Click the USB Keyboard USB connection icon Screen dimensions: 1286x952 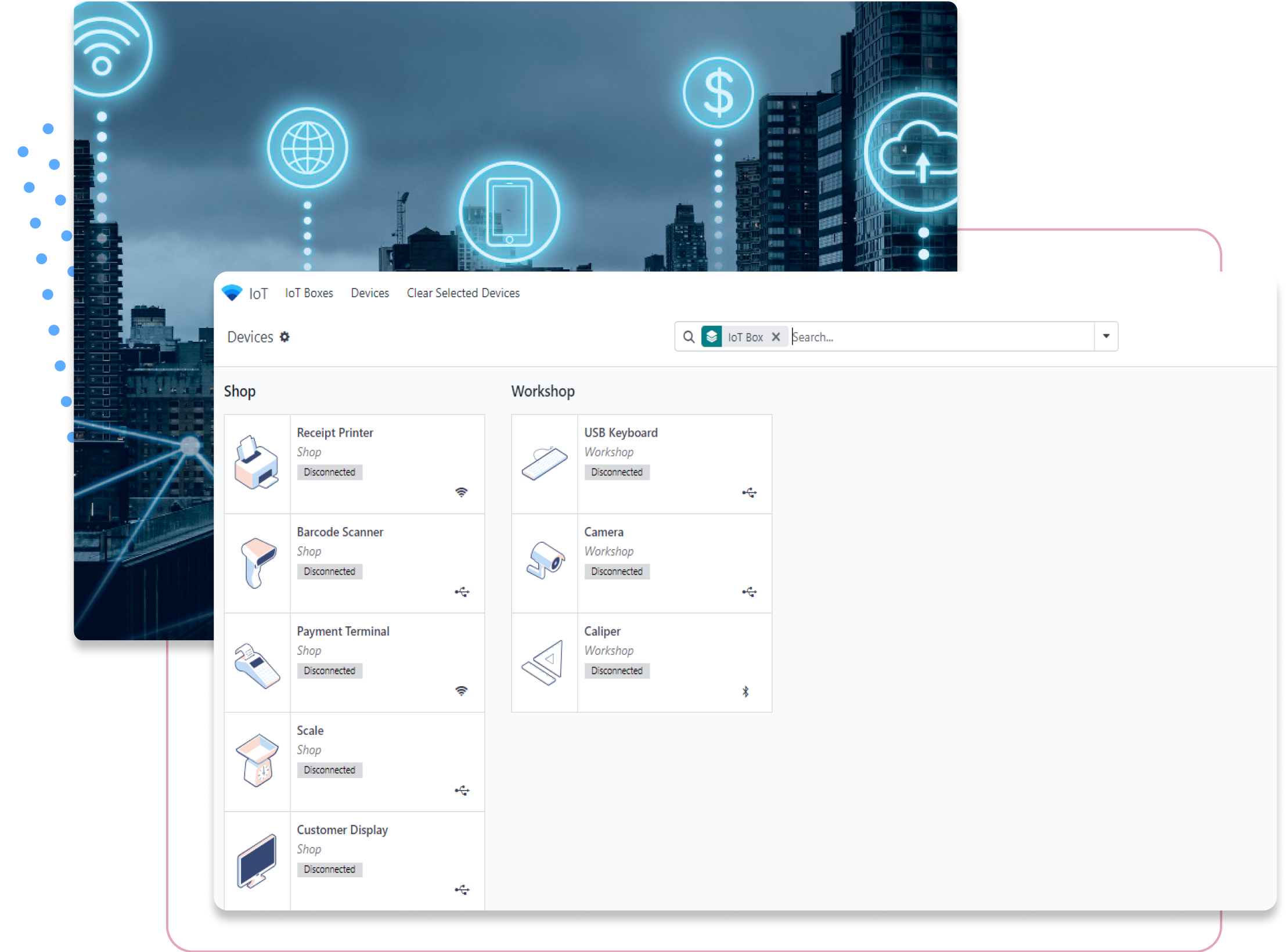pos(749,493)
